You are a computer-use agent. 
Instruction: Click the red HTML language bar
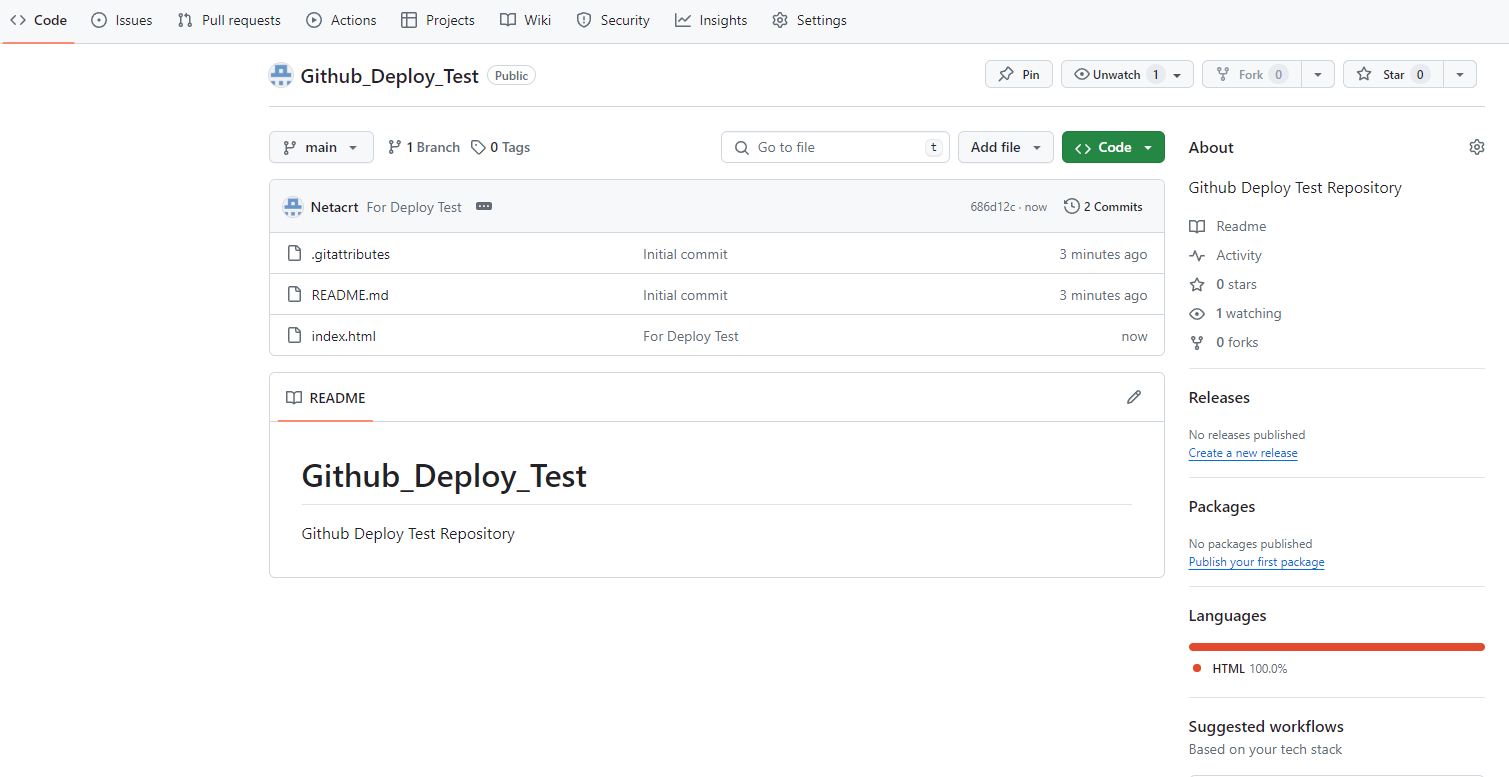click(x=1336, y=646)
